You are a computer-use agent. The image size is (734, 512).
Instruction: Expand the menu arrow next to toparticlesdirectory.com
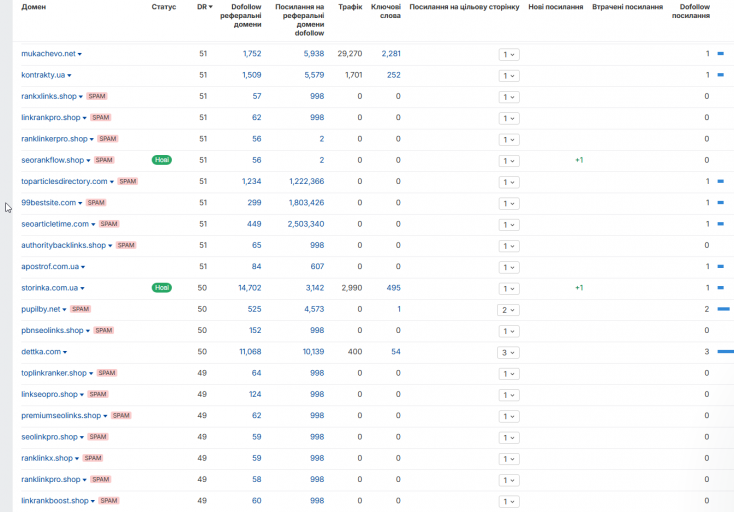pos(112,182)
